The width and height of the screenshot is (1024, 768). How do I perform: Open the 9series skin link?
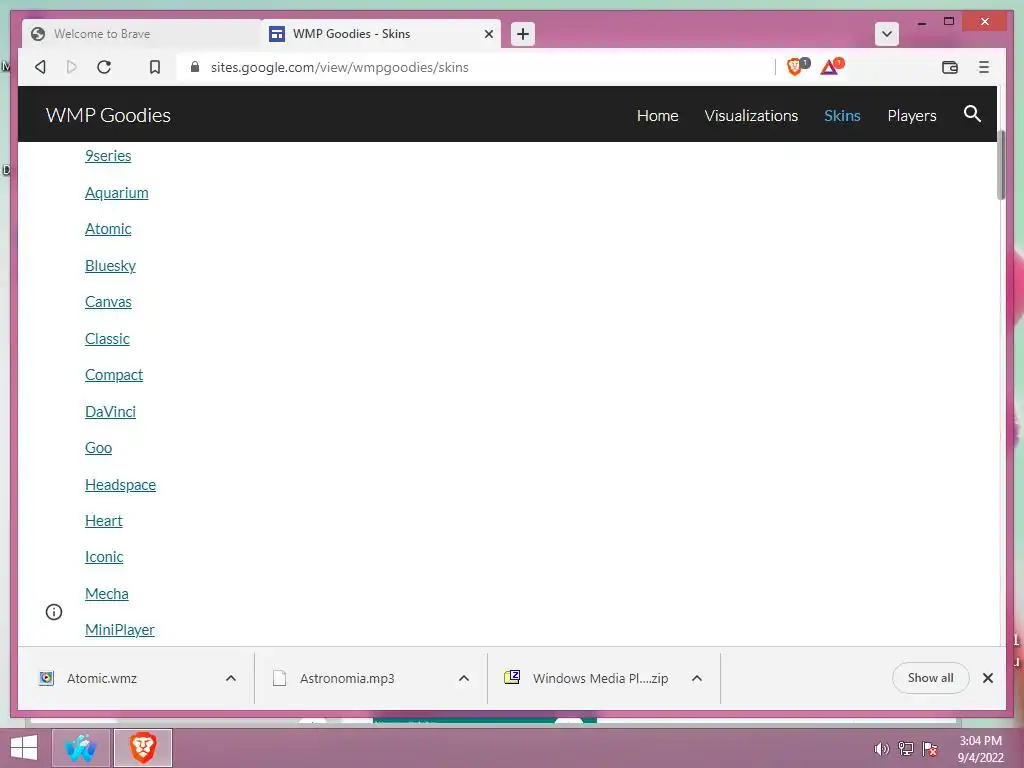(108, 156)
